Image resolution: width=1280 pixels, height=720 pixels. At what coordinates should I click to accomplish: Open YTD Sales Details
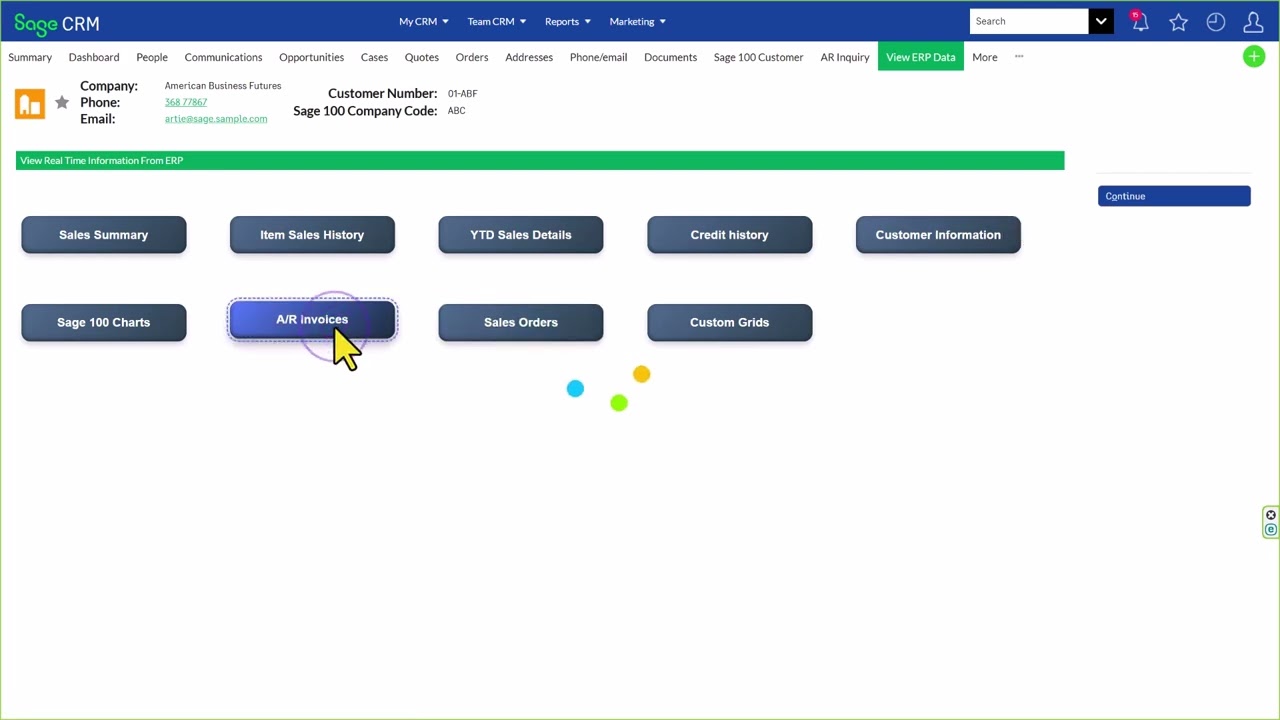[x=521, y=235]
